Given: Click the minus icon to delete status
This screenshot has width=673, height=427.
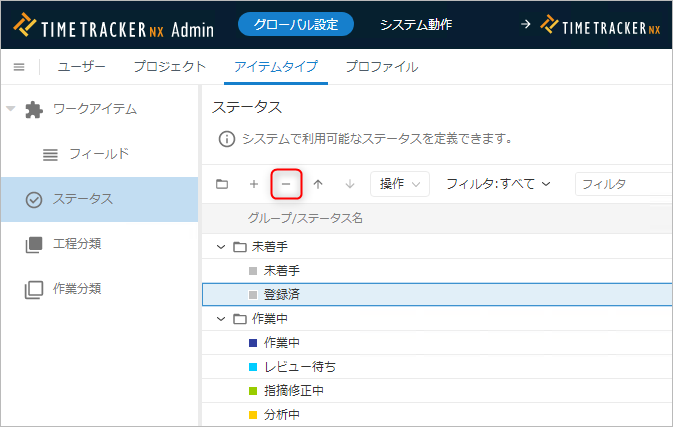Looking at the screenshot, I should pyautogui.click(x=286, y=184).
